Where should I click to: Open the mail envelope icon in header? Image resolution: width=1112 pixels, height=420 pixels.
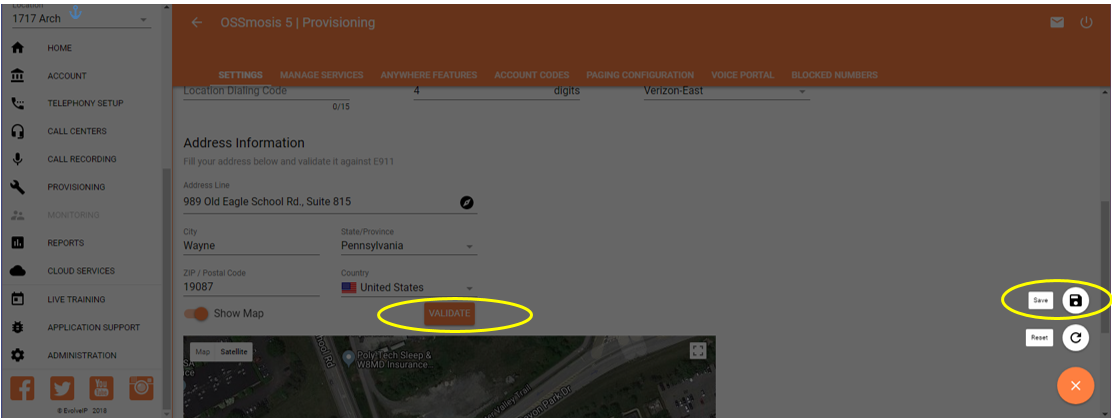pos(1057,22)
